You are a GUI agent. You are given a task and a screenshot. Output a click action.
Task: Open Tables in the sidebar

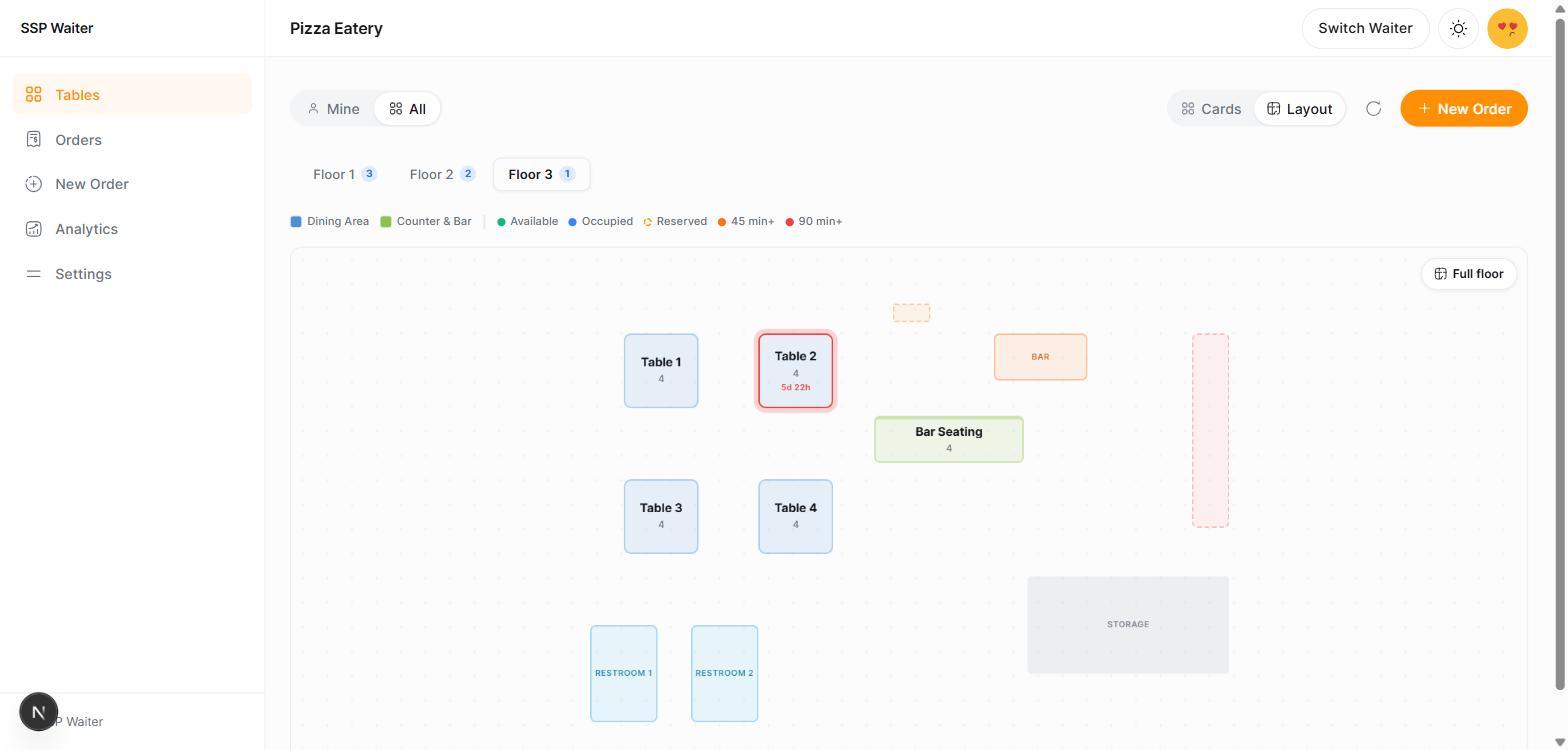(132, 95)
